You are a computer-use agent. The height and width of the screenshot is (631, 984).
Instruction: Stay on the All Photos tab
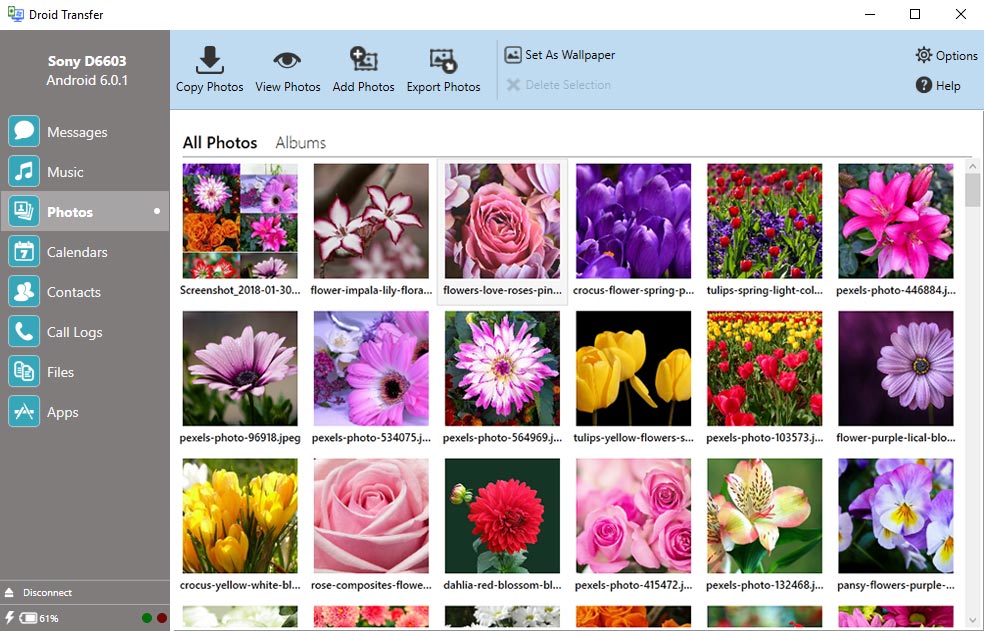[219, 142]
